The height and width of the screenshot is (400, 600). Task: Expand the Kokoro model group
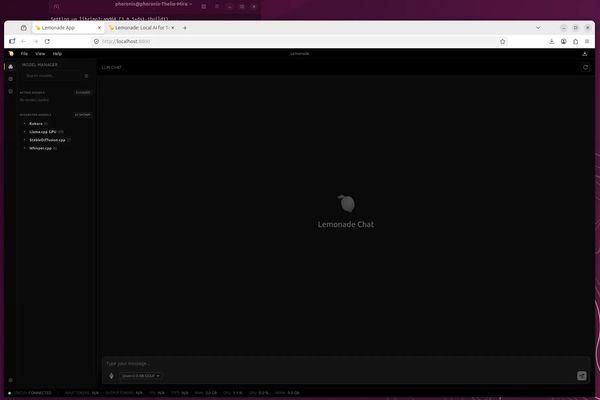click(x=36, y=124)
